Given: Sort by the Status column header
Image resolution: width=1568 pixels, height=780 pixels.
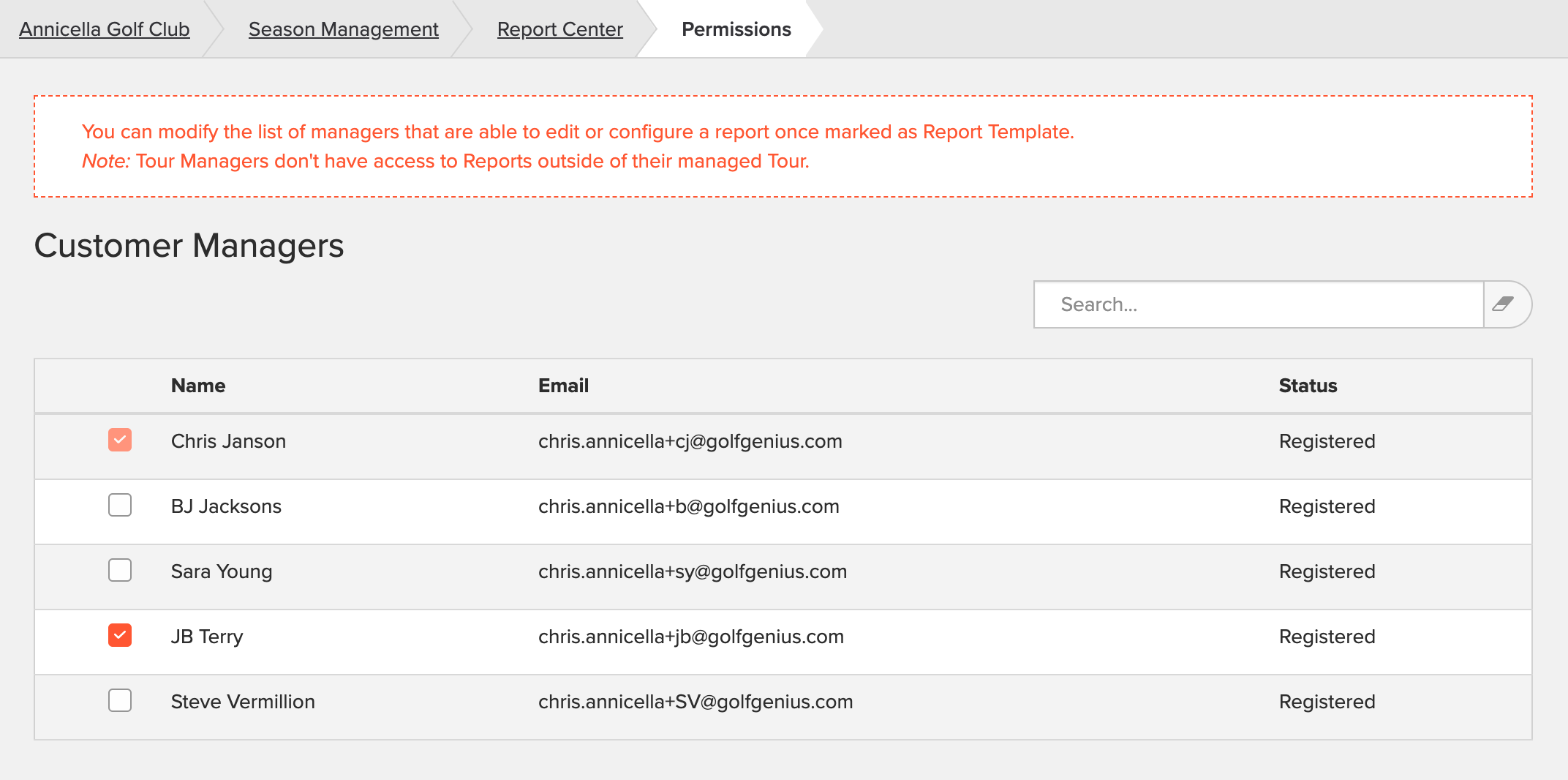Looking at the screenshot, I should [1308, 386].
